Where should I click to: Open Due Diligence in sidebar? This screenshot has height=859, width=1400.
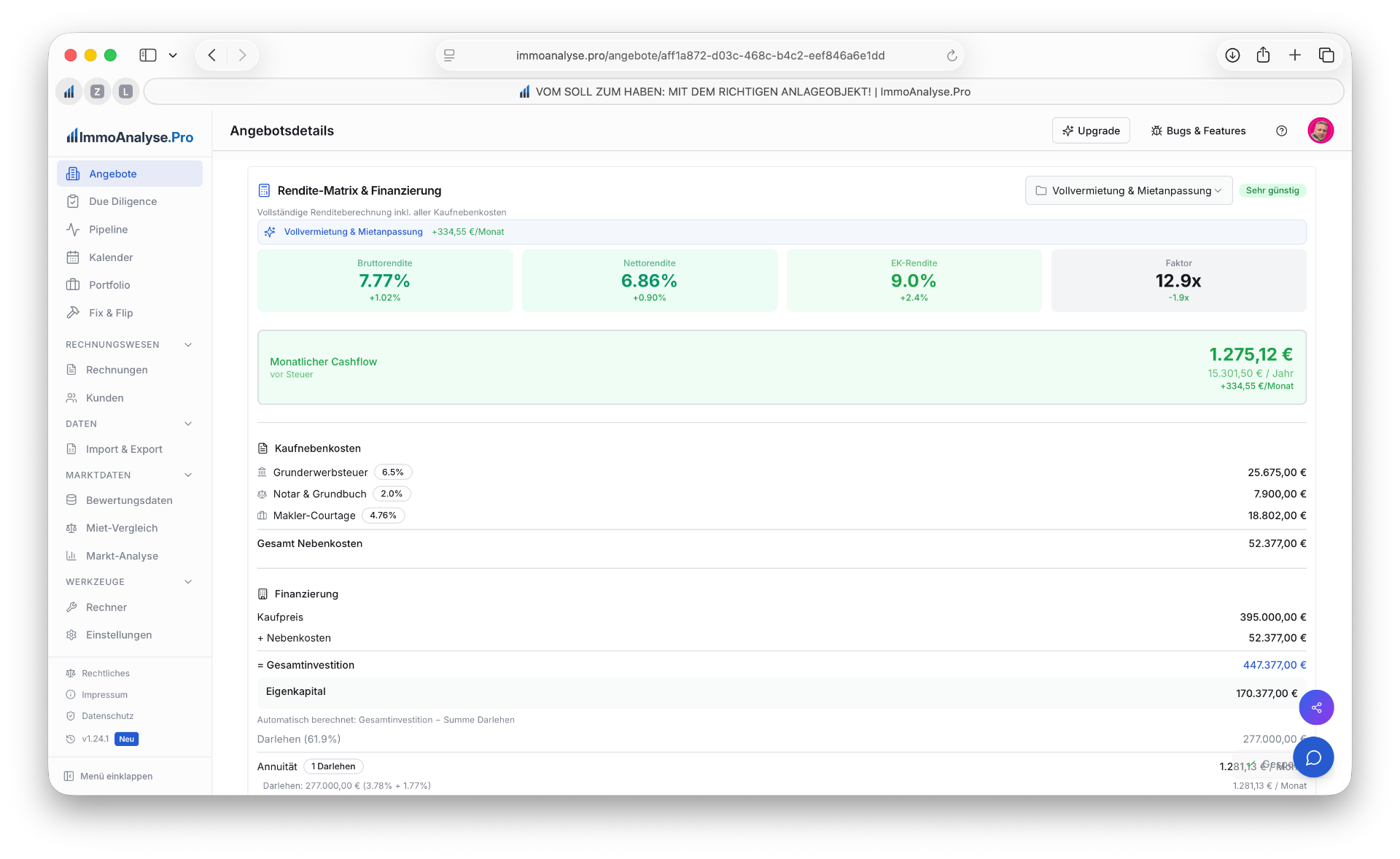point(122,201)
